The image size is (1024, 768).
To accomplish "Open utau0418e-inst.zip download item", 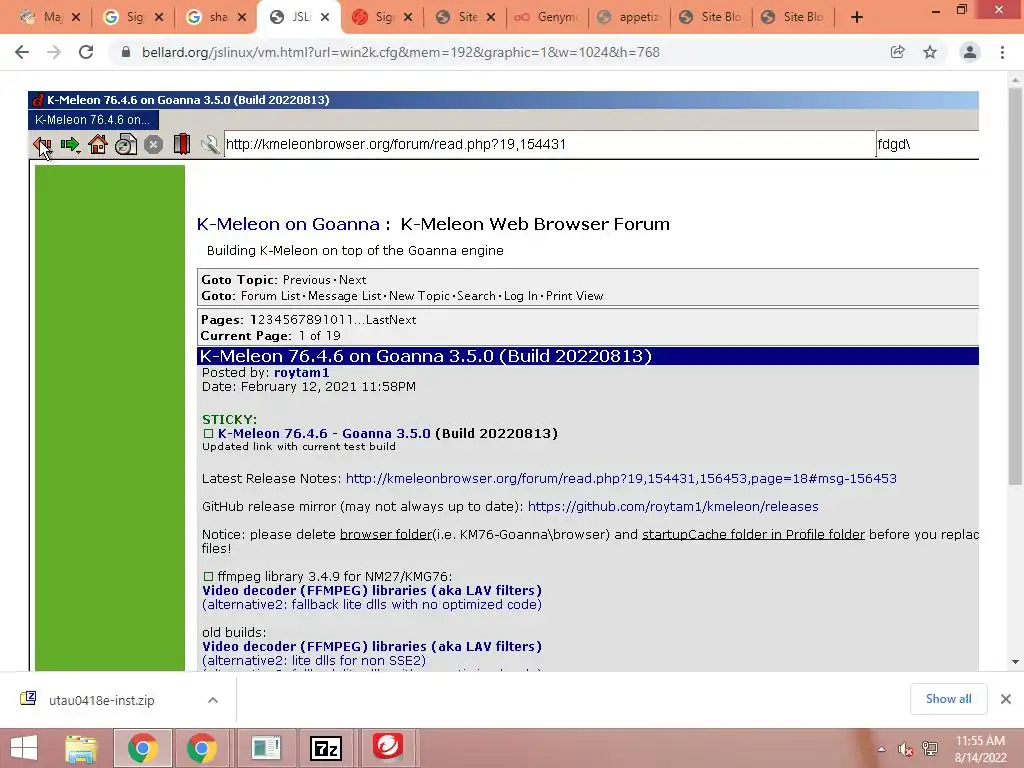I will pyautogui.click(x=101, y=700).
